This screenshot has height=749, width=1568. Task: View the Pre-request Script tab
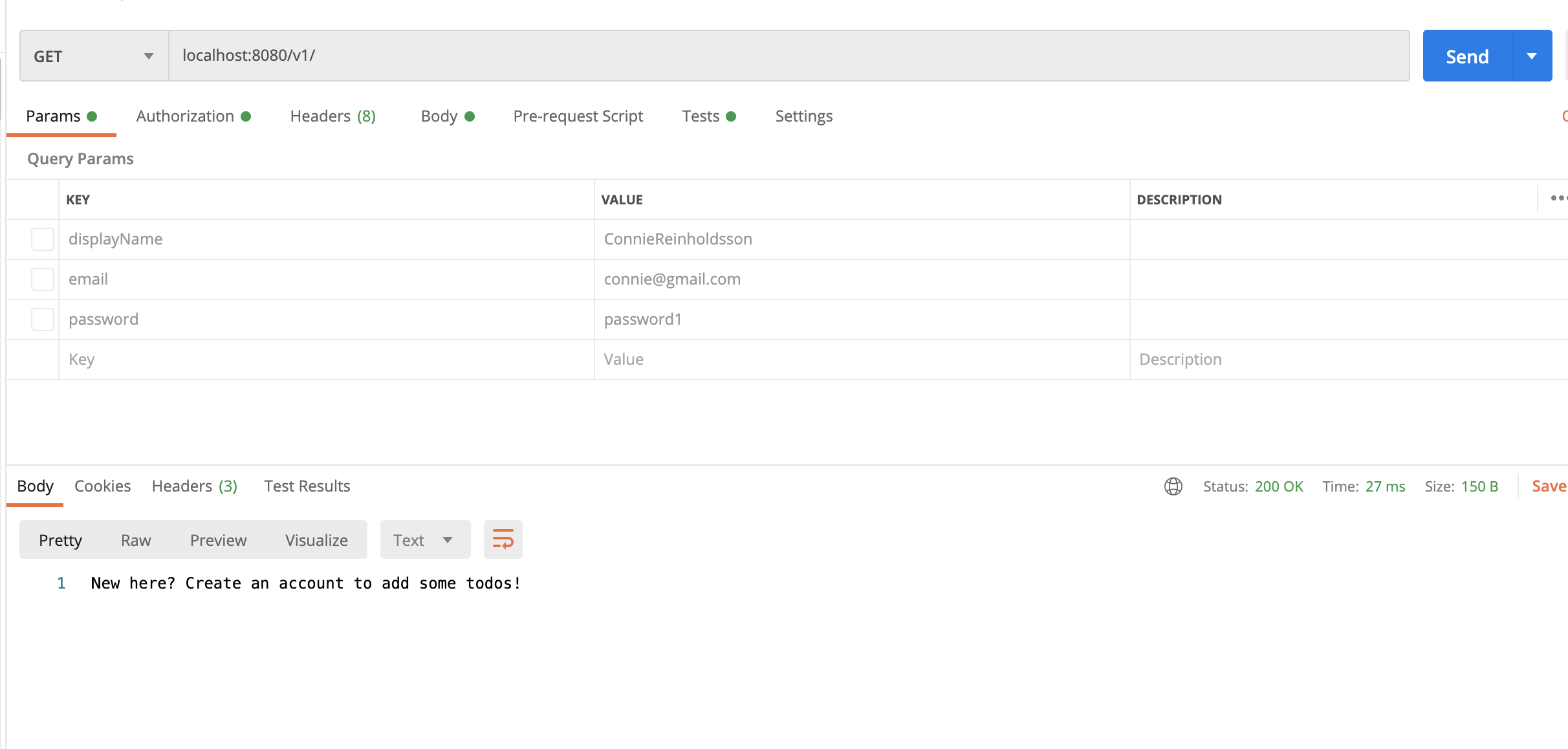click(x=578, y=116)
